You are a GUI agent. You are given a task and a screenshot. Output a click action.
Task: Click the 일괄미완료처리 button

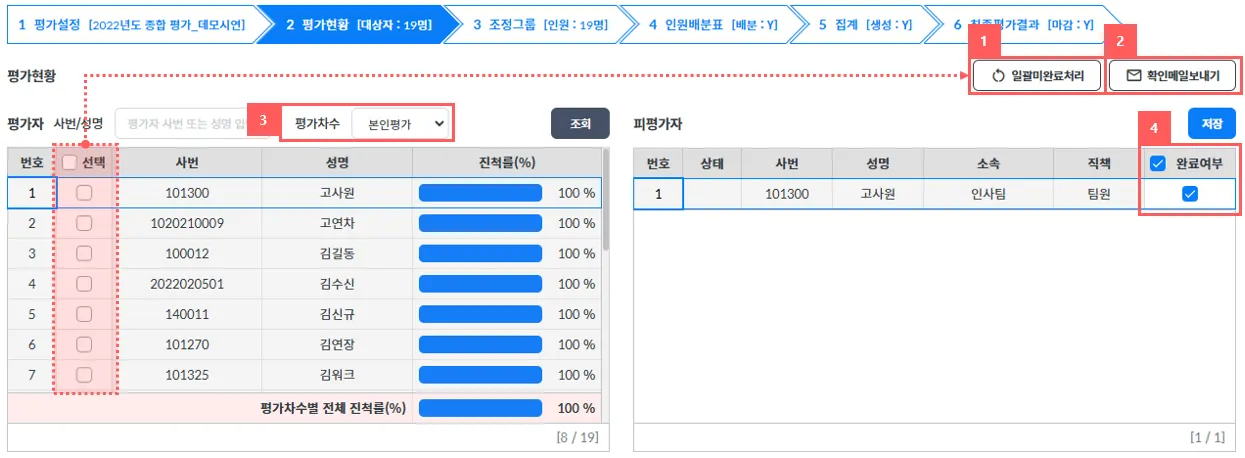point(1037,76)
